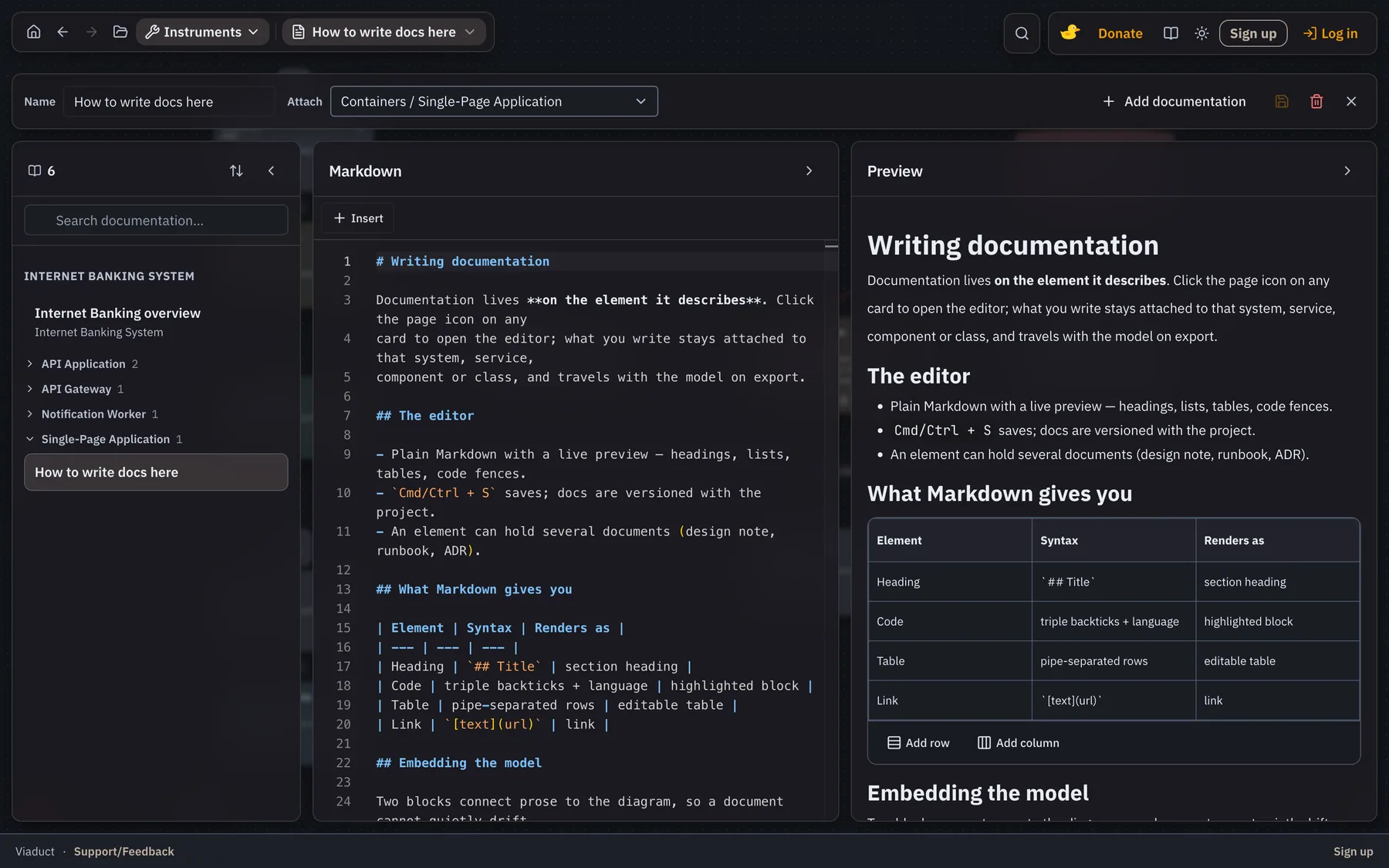Click the 'highlighted block' table cell
The width and height of the screenshot is (1389, 868).
click(1277, 621)
